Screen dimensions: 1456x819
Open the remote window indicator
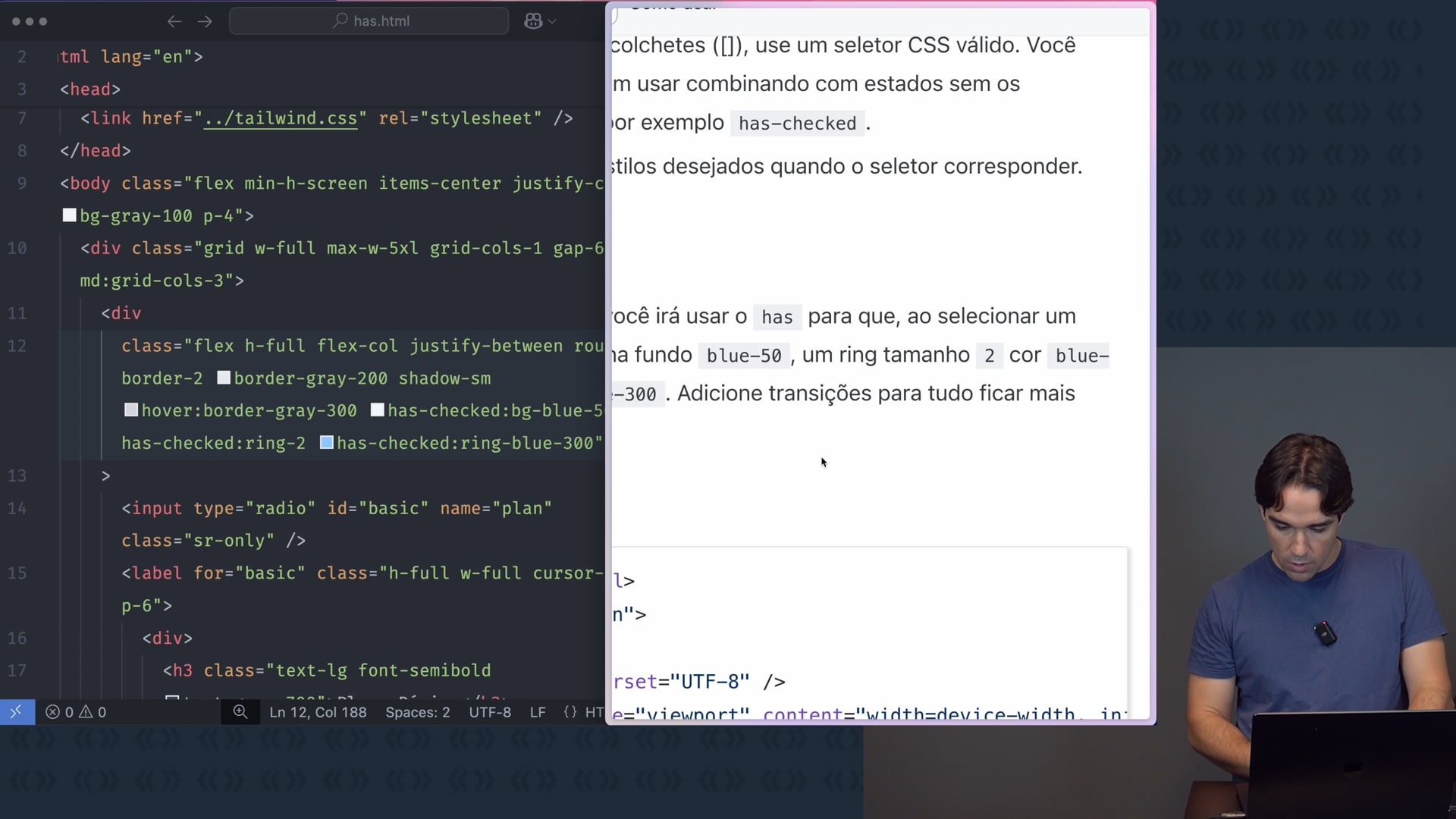click(x=17, y=712)
